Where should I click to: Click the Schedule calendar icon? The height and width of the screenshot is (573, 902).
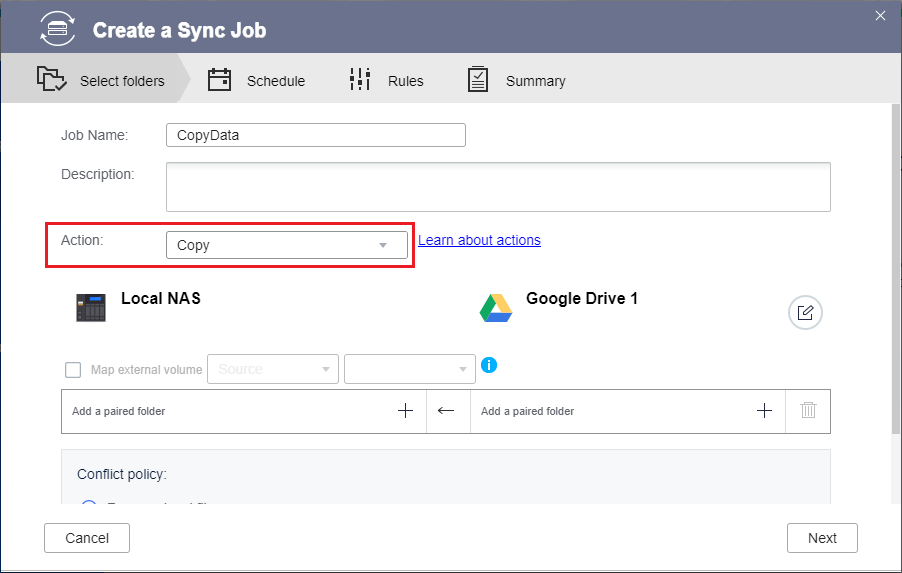point(219,79)
